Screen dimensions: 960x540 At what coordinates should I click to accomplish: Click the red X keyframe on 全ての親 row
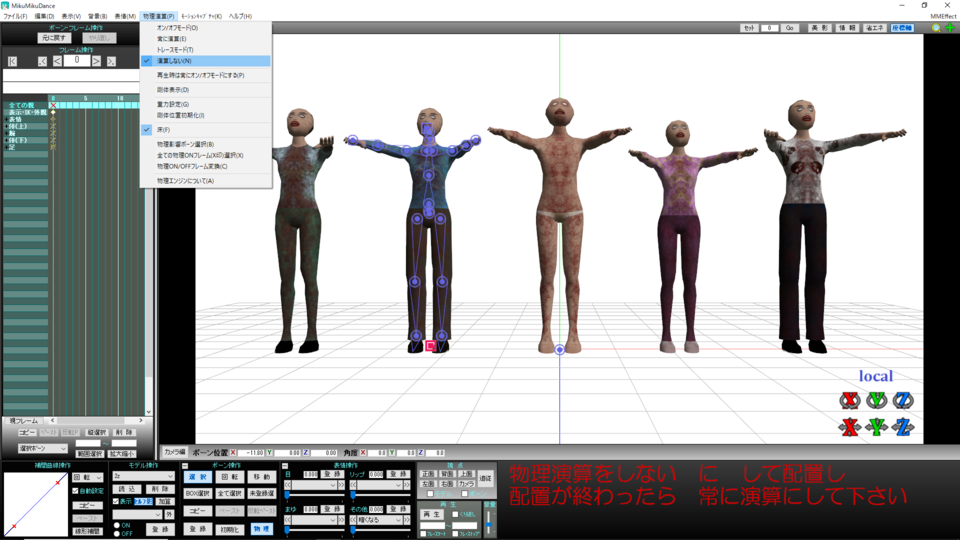tap(53, 105)
